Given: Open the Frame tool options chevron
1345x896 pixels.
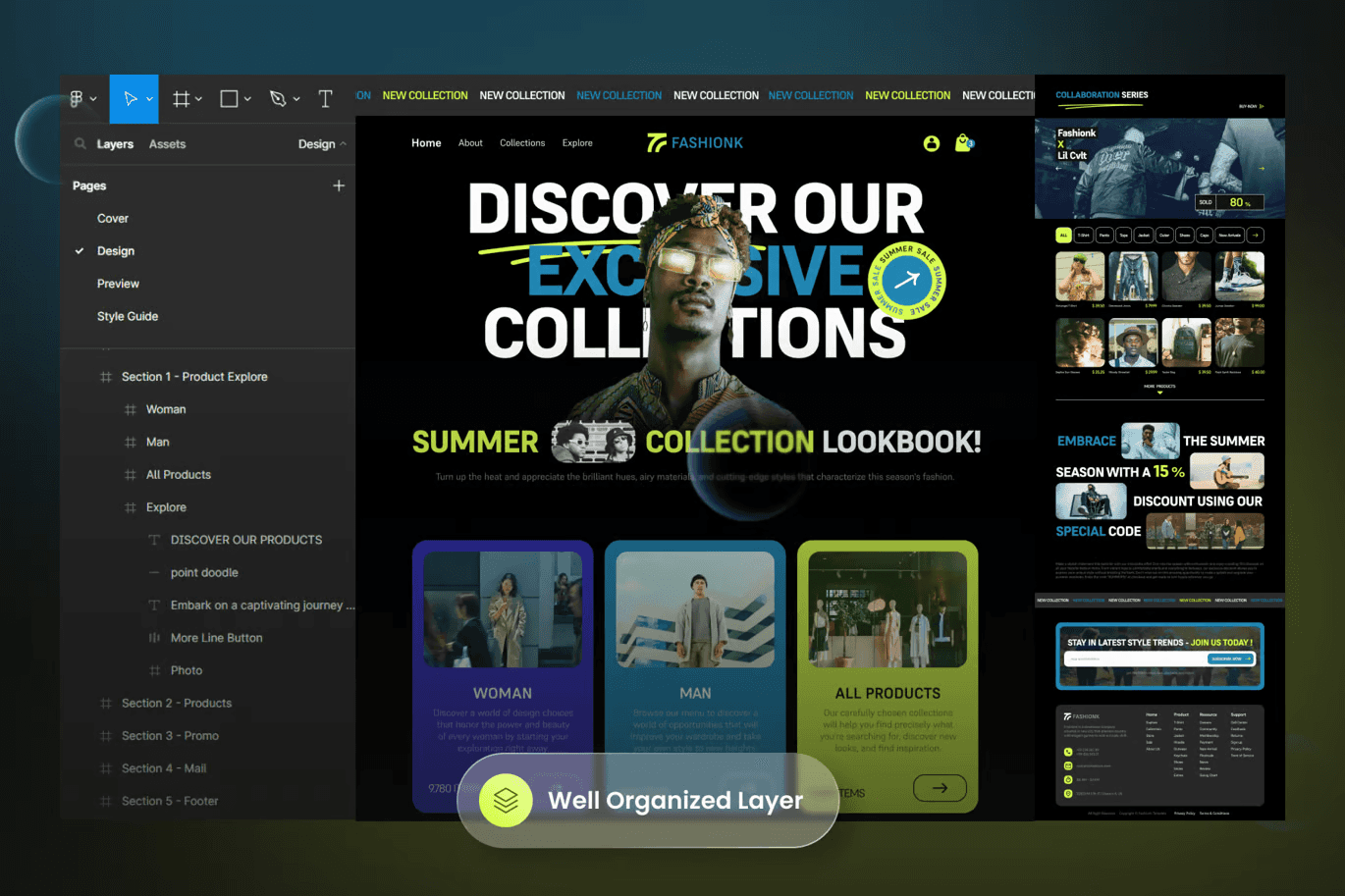Looking at the screenshot, I should [198, 99].
